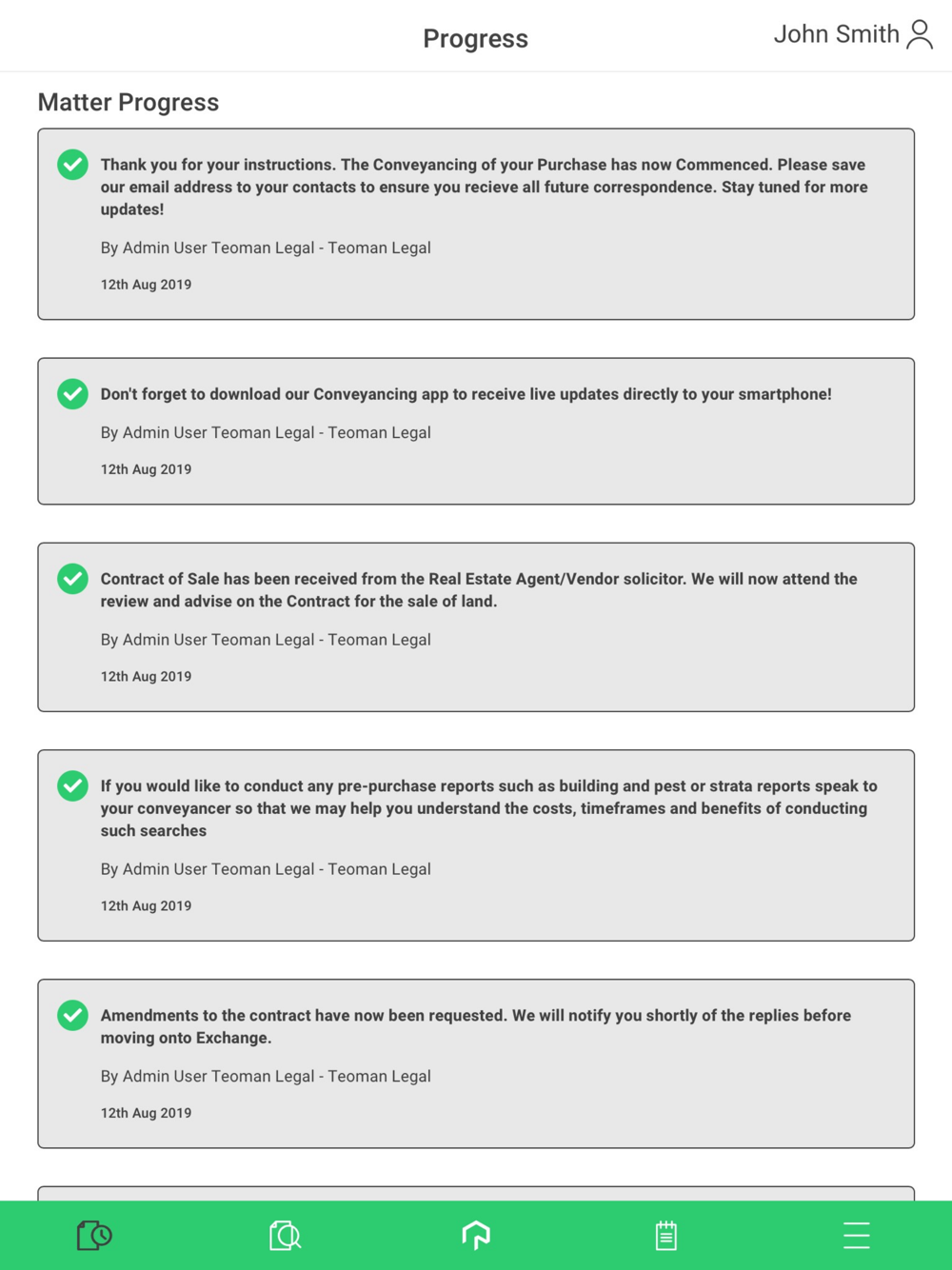Open the hamburger menu icon
Screen dimensions: 952x1270
click(x=857, y=1236)
